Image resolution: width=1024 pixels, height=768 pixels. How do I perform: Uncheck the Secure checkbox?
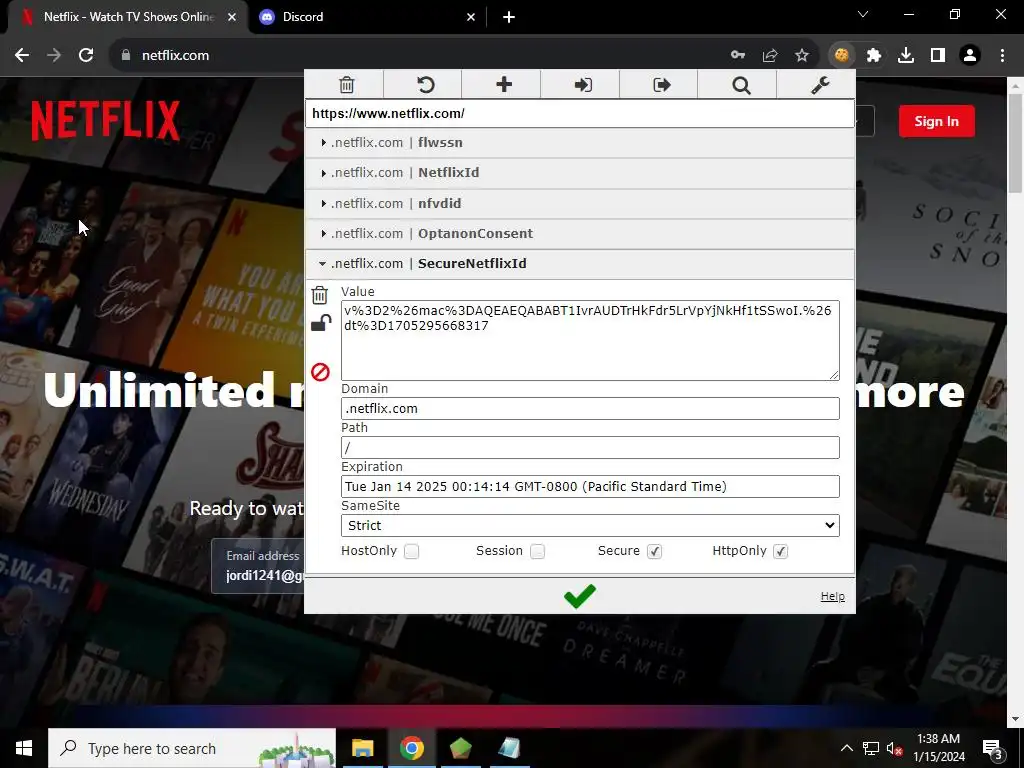click(654, 551)
